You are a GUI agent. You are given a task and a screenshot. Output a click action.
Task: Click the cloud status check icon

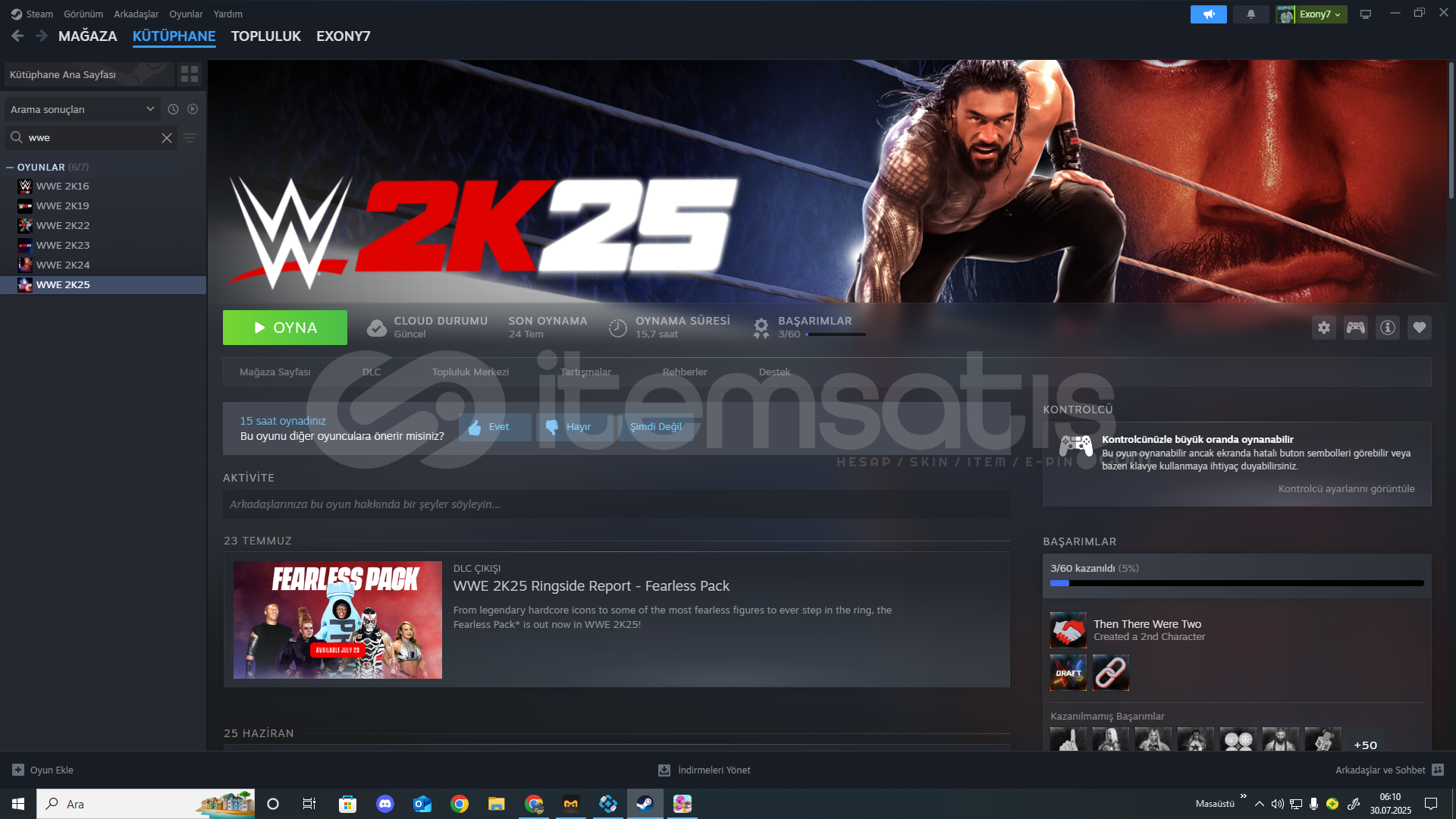377,328
